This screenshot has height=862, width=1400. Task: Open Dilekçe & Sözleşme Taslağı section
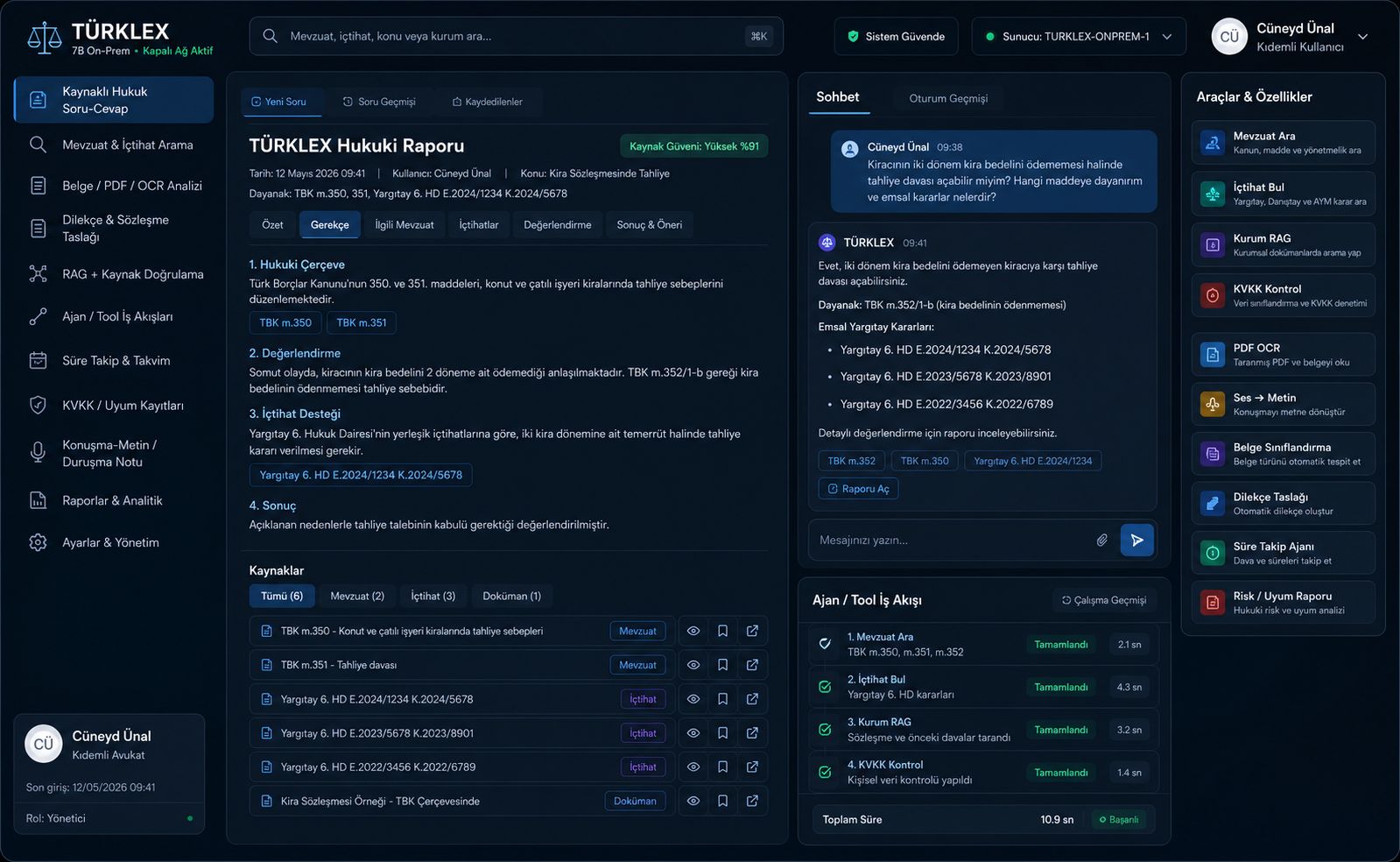pos(113,229)
